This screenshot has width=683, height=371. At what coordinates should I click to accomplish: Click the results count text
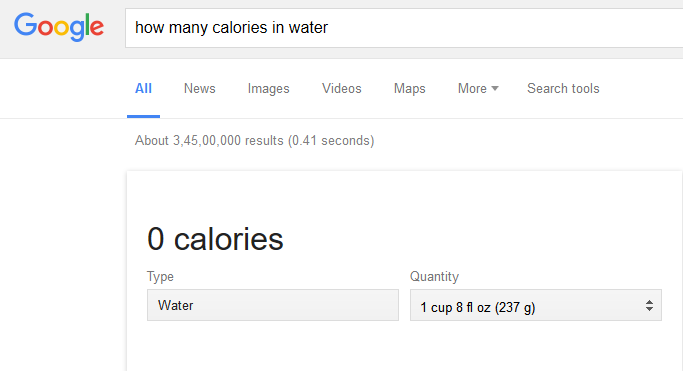click(x=254, y=141)
